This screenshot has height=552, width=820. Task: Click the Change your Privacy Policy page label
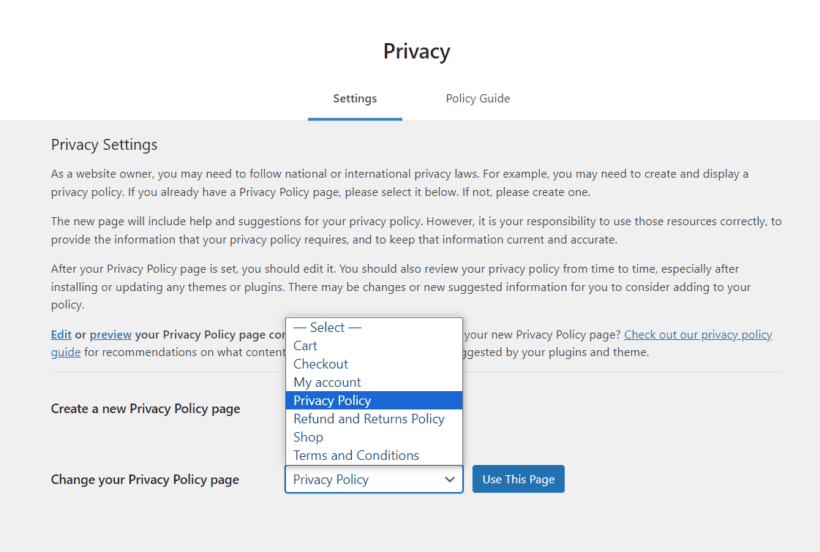coord(145,479)
